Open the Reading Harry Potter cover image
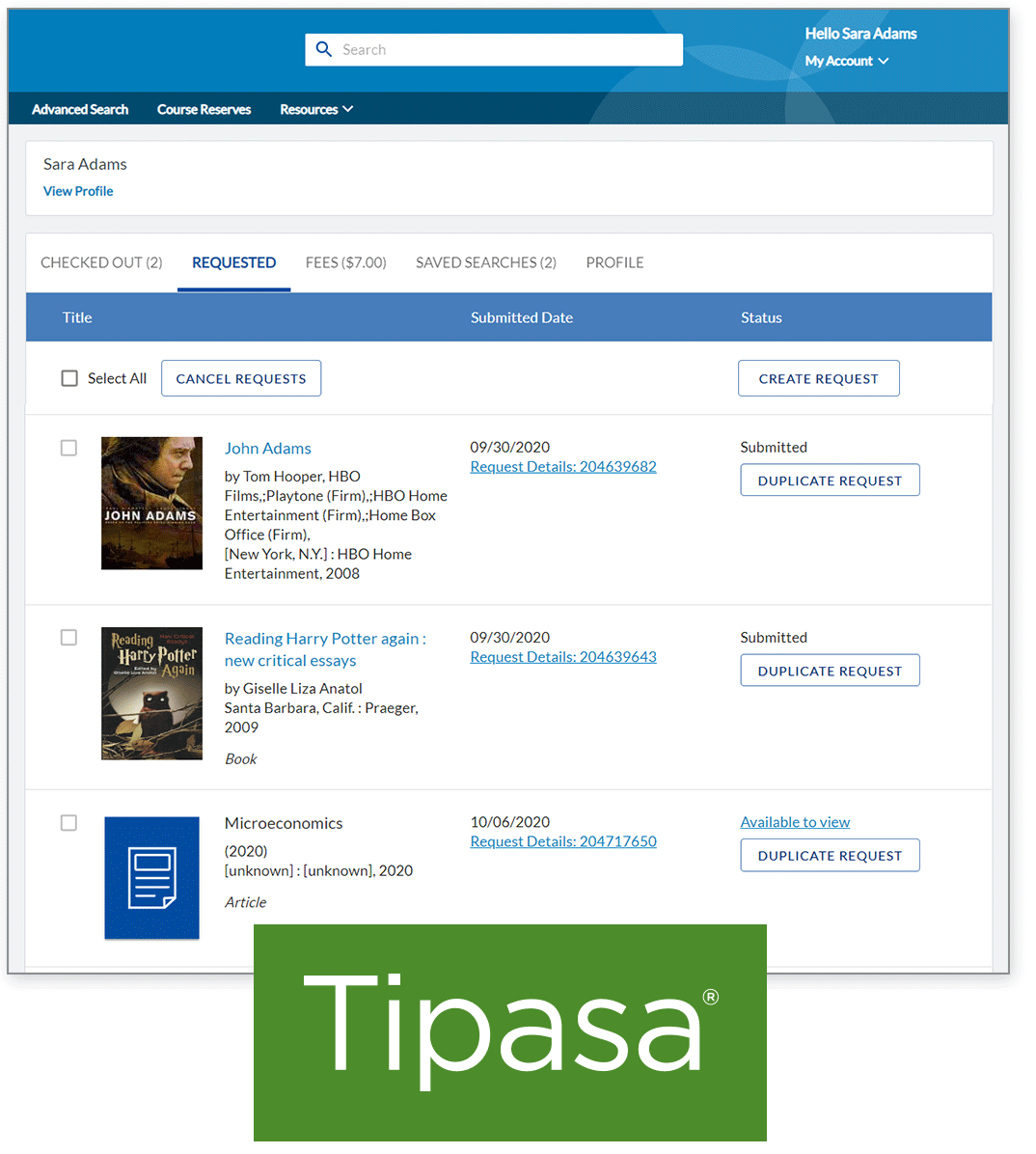The image size is (1036, 1154). click(x=151, y=693)
